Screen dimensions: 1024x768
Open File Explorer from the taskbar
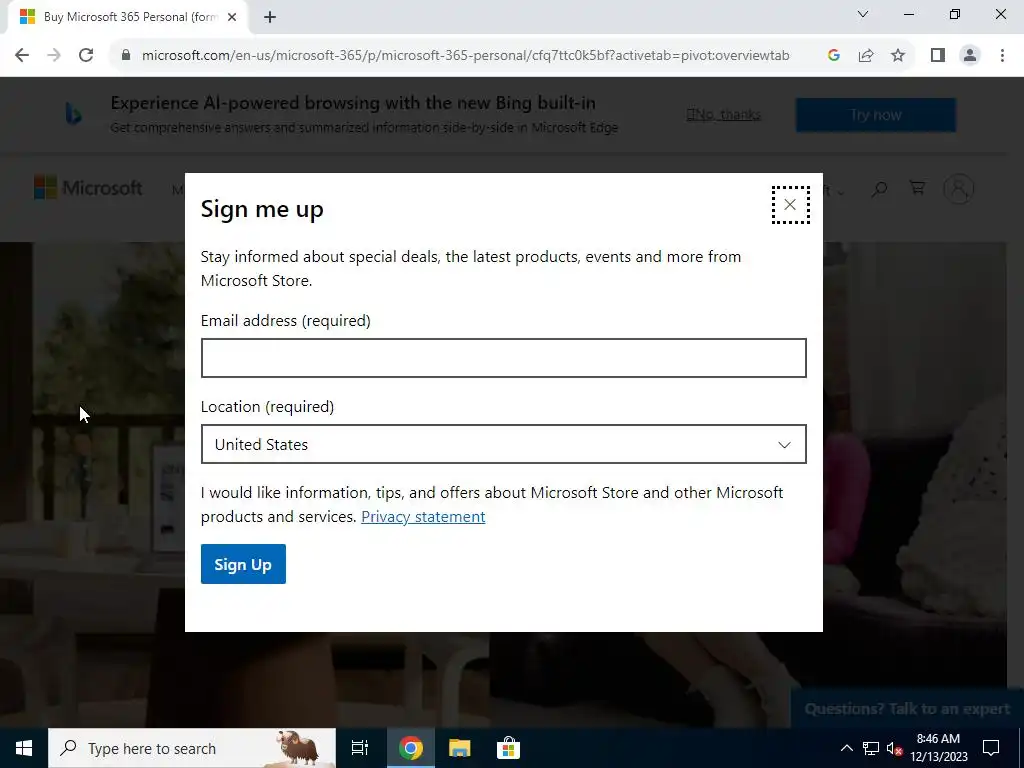(x=460, y=748)
